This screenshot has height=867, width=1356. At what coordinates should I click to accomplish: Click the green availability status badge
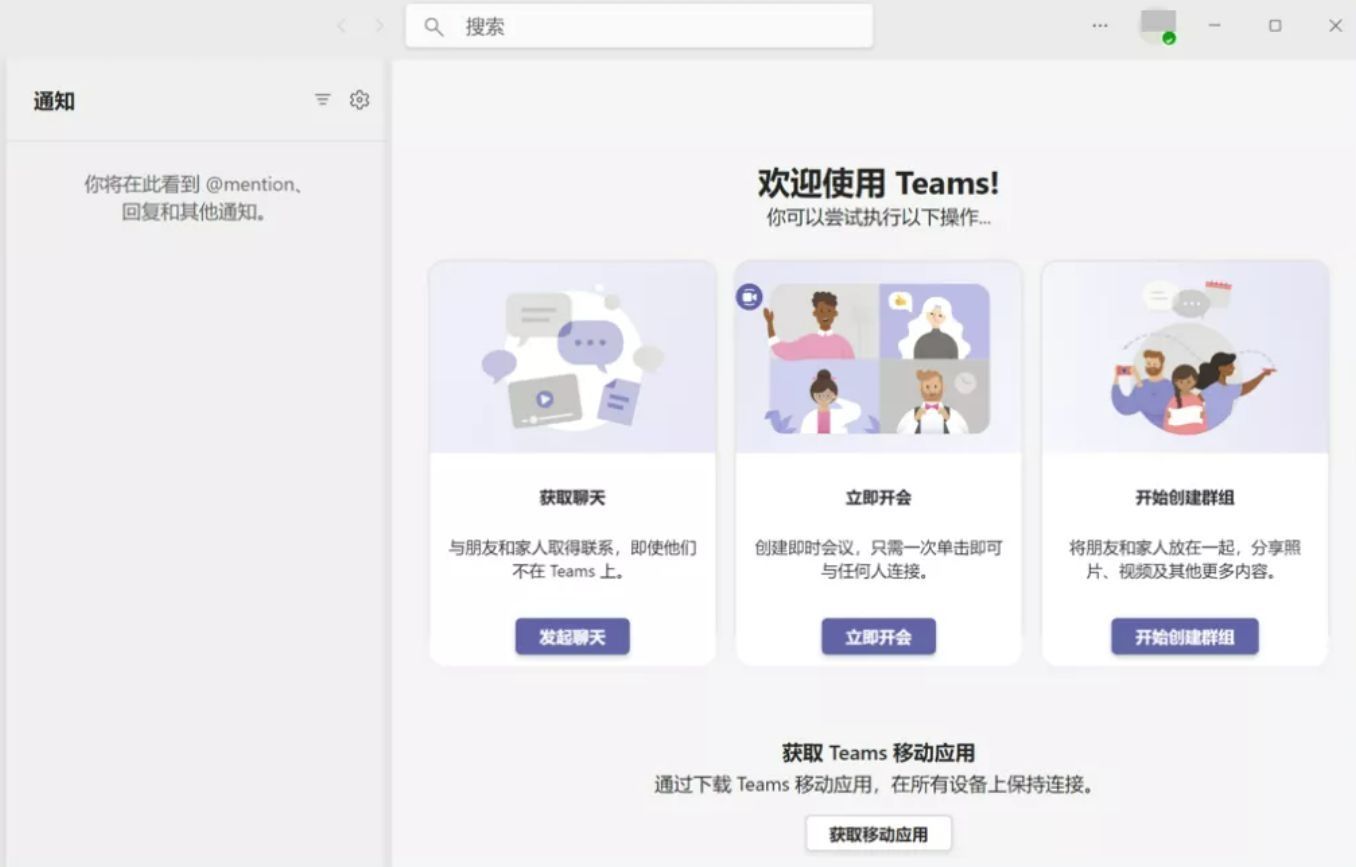pos(1169,39)
